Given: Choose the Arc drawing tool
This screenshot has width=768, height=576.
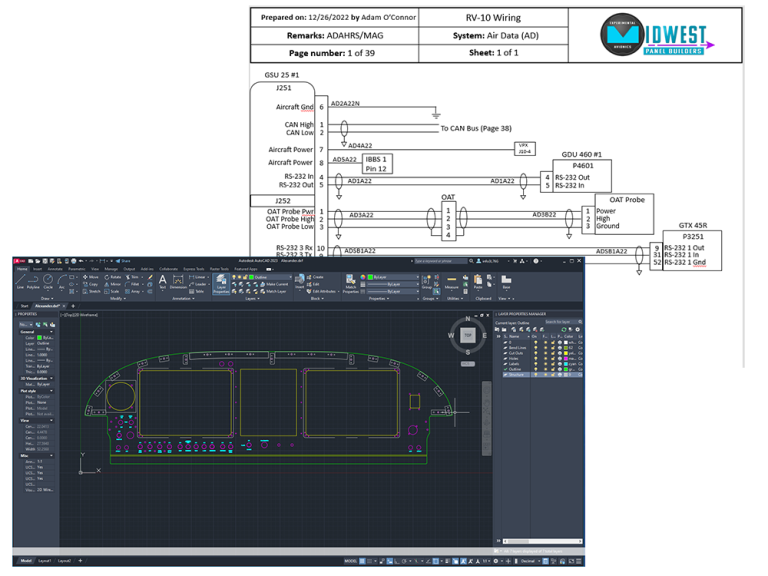Looking at the screenshot, I should tap(62, 281).
